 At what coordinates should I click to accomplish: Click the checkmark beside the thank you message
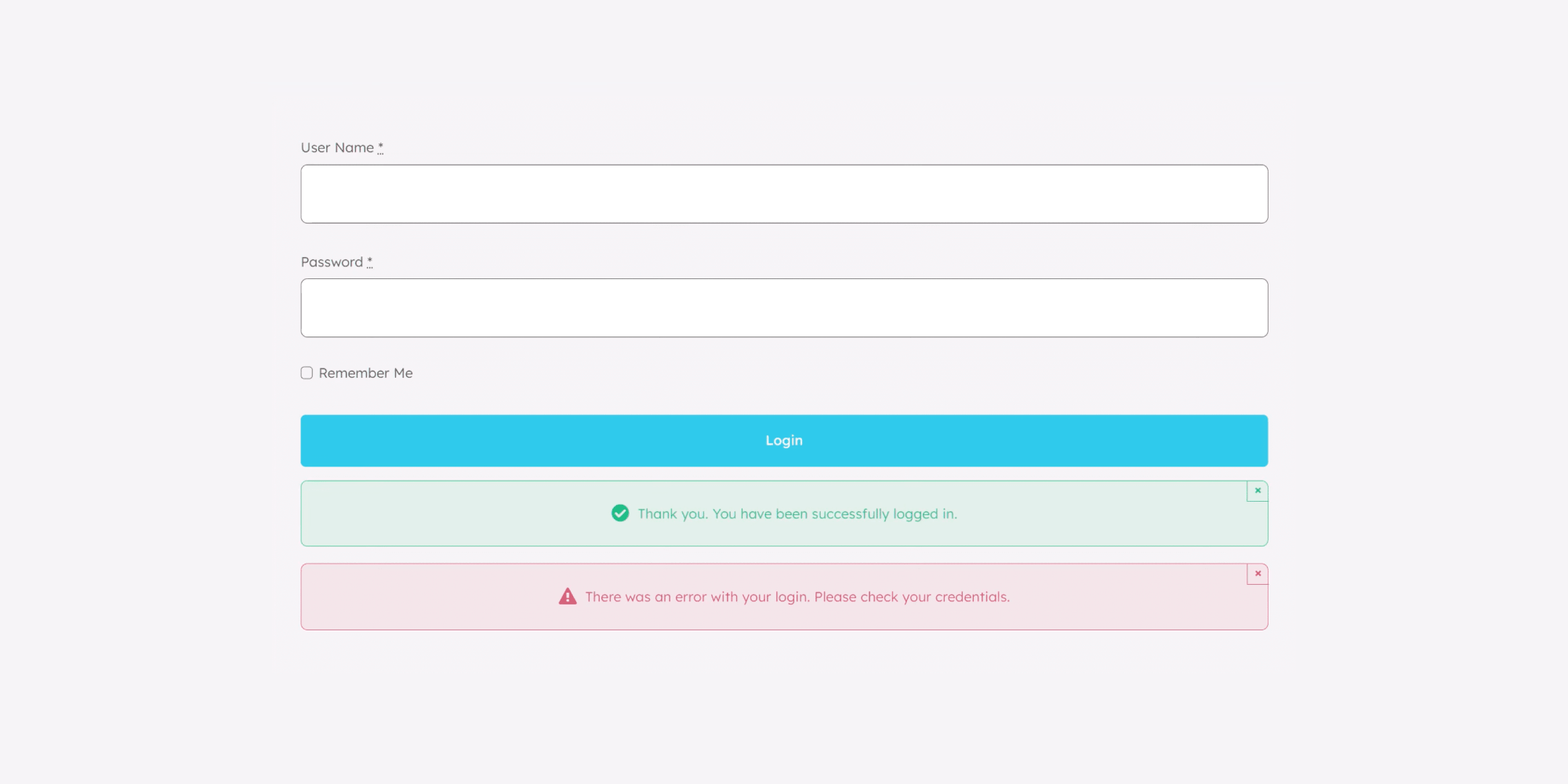pyautogui.click(x=620, y=514)
